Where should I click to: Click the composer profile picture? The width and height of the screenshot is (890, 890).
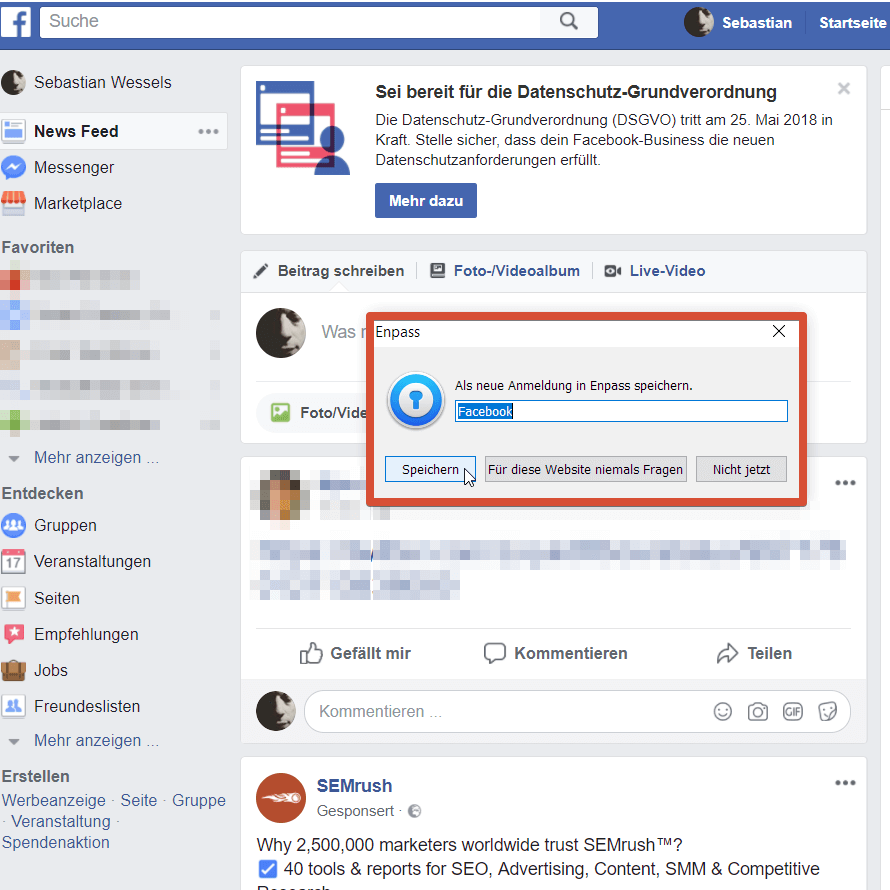[x=281, y=333]
